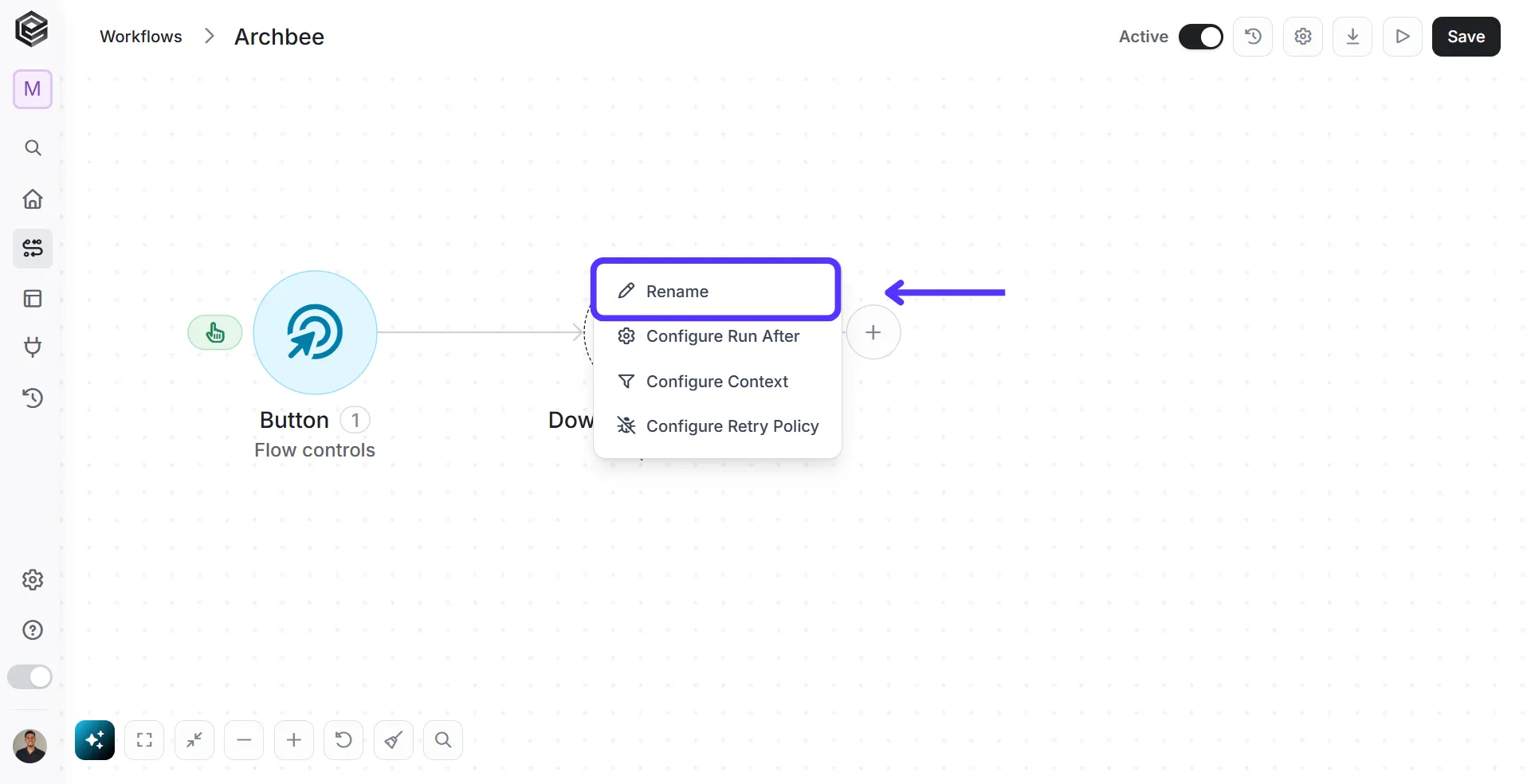1527x784 pixels.
Task: Open settings gear in sidebar
Action: point(33,580)
